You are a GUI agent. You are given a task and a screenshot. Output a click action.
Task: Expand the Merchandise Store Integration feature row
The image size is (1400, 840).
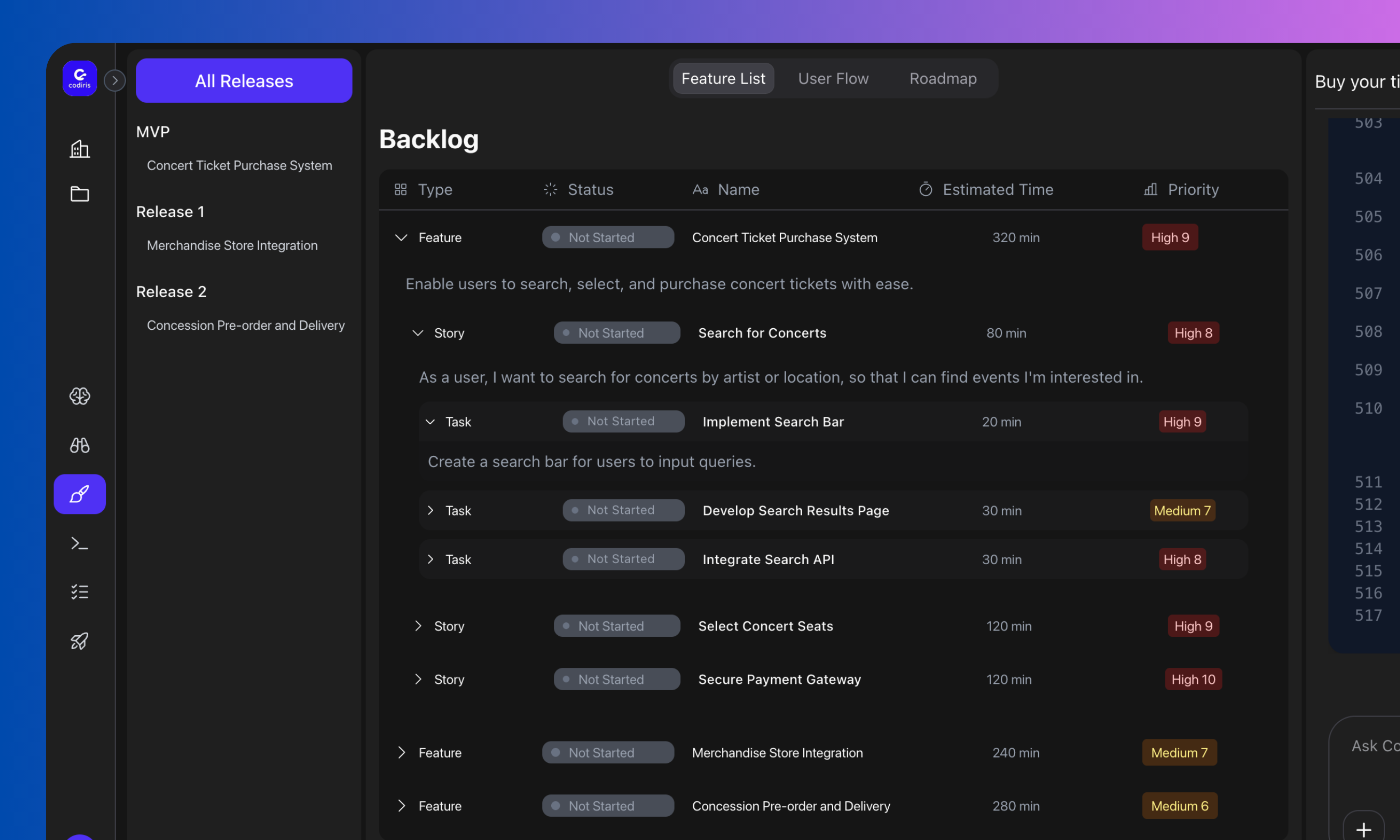(401, 753)
